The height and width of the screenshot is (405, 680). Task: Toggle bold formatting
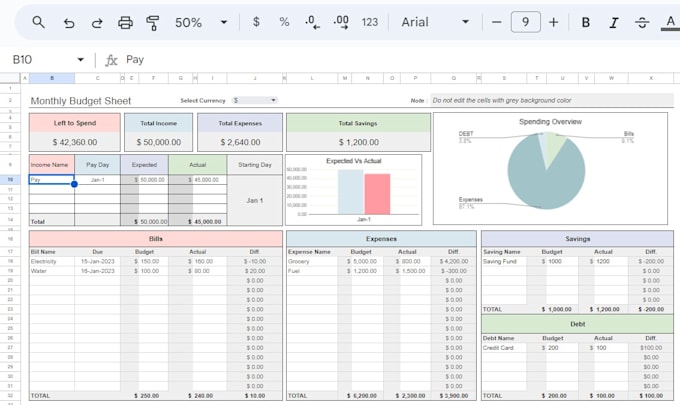coord(585,23)
